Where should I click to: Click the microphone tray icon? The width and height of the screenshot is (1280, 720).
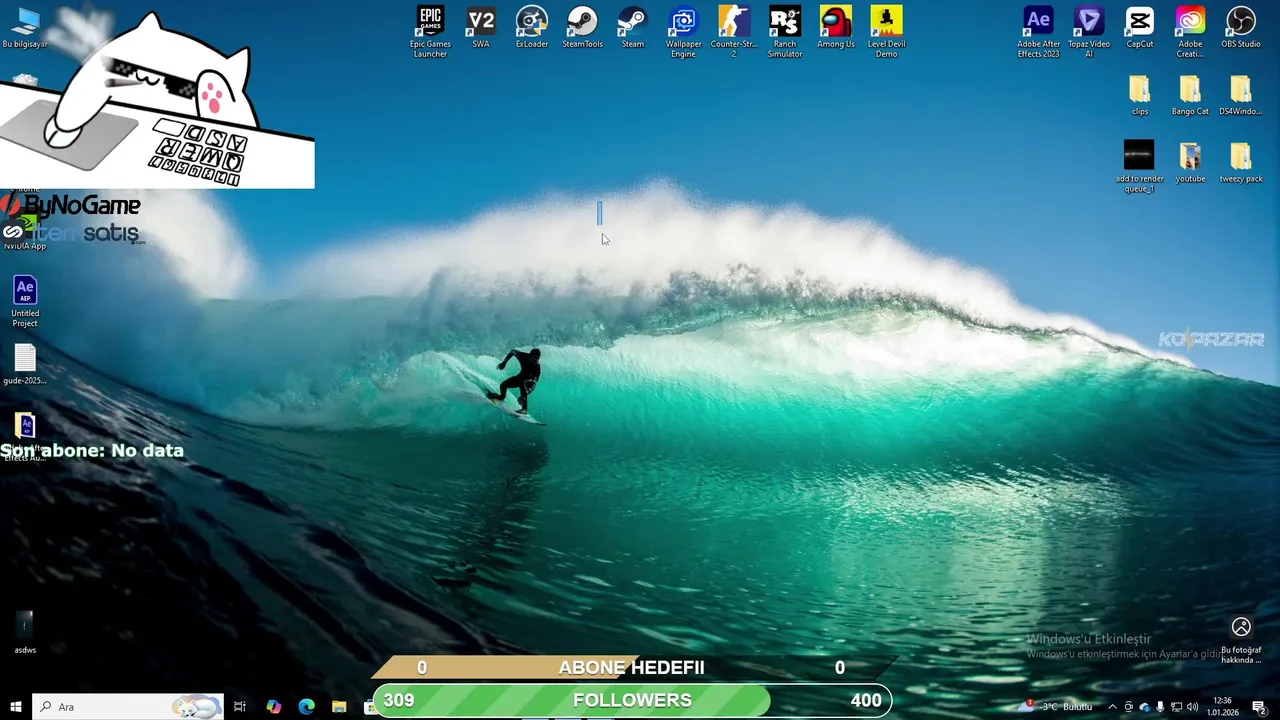[1160, 707]
